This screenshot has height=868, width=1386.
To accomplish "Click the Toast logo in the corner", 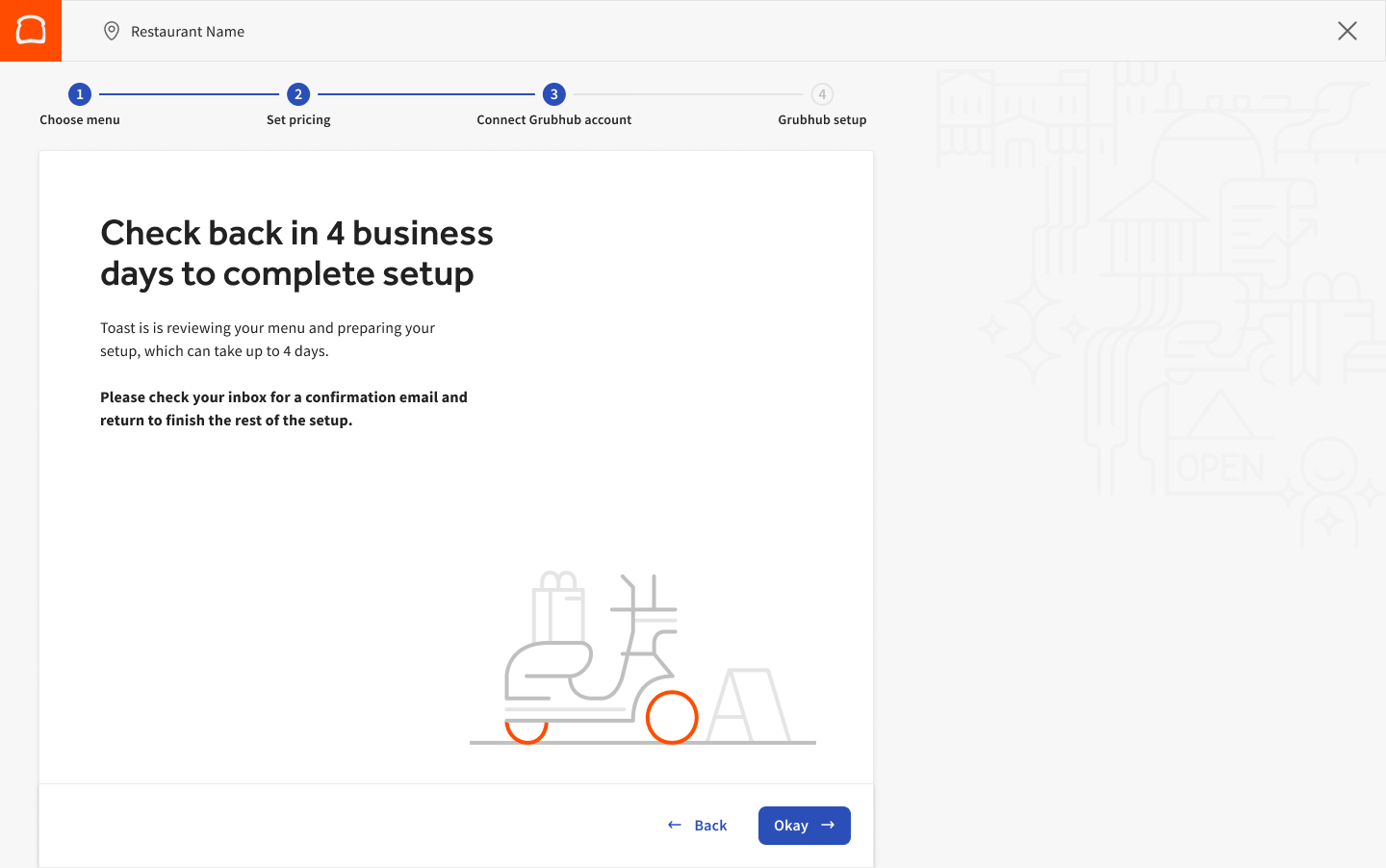I will [x=31, y=31].
